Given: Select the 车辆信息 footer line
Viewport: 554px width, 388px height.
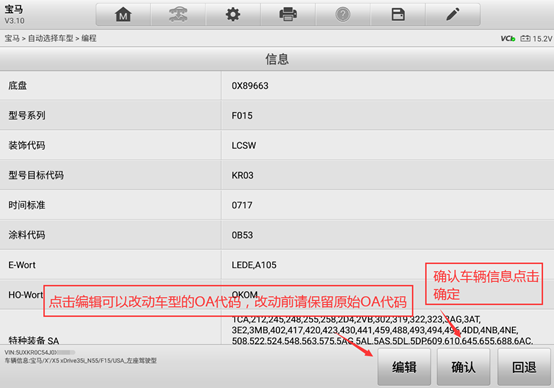Looking at the screenshot, I should tap(81, 360).
